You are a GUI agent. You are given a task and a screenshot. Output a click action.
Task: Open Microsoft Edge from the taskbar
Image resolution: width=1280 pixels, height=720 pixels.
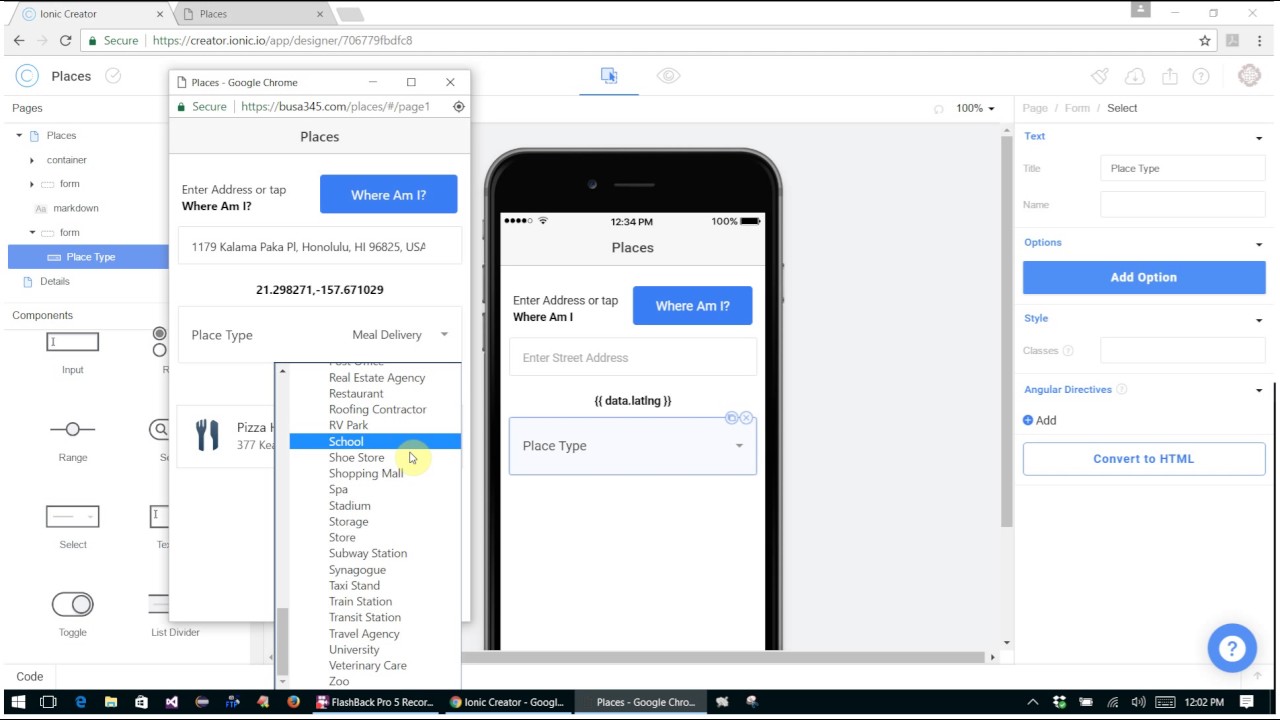[x=81, y=702]
